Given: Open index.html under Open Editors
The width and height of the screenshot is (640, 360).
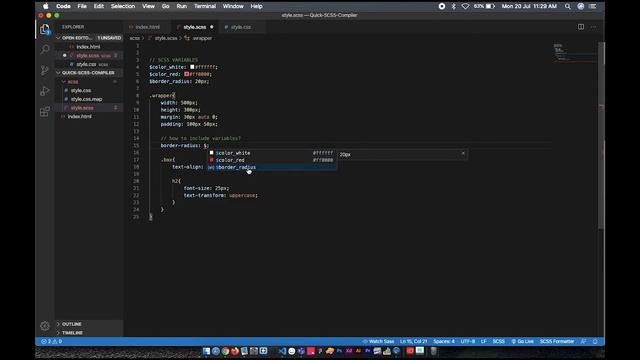Looking at the screenshot, I should click(x=88, y=47).
